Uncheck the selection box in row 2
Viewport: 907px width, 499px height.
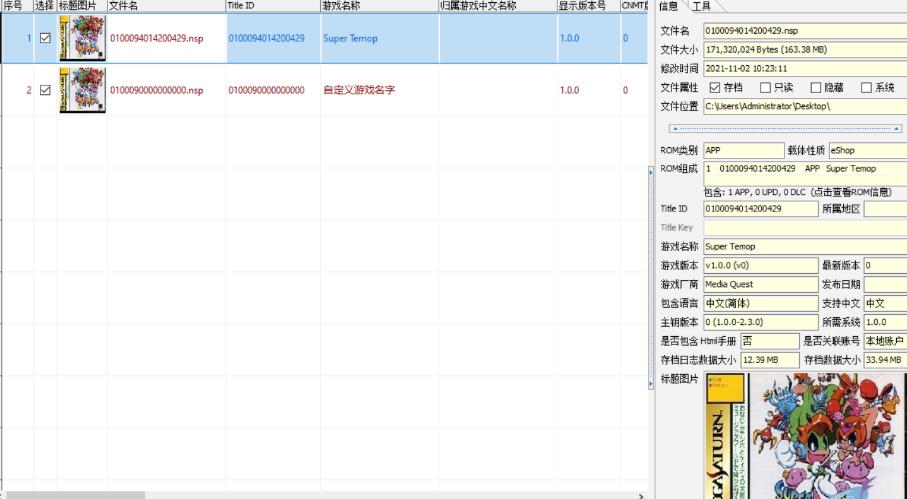click(x=45, y=90)
